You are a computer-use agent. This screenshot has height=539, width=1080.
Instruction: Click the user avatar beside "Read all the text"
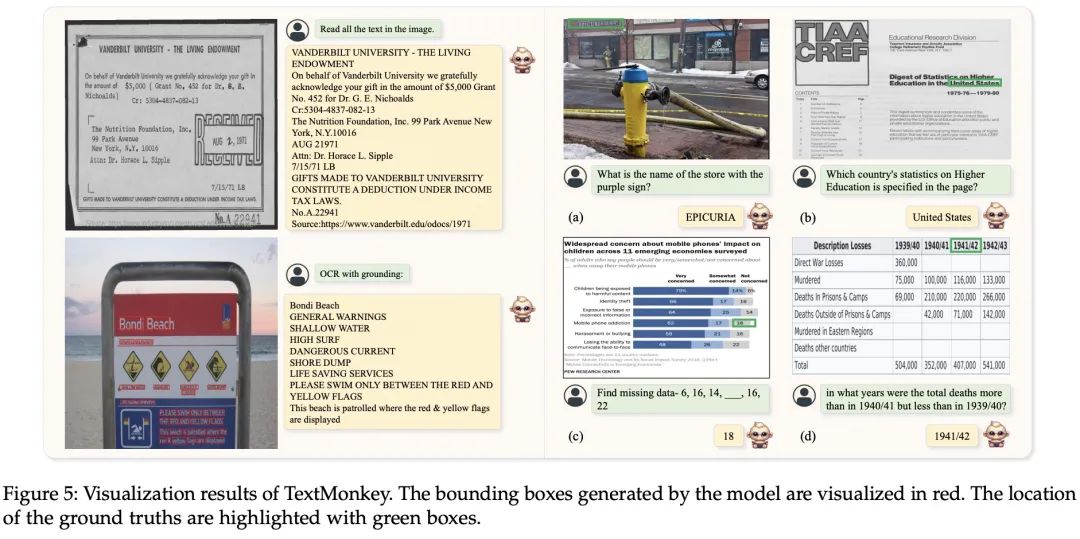pos(297,30)
